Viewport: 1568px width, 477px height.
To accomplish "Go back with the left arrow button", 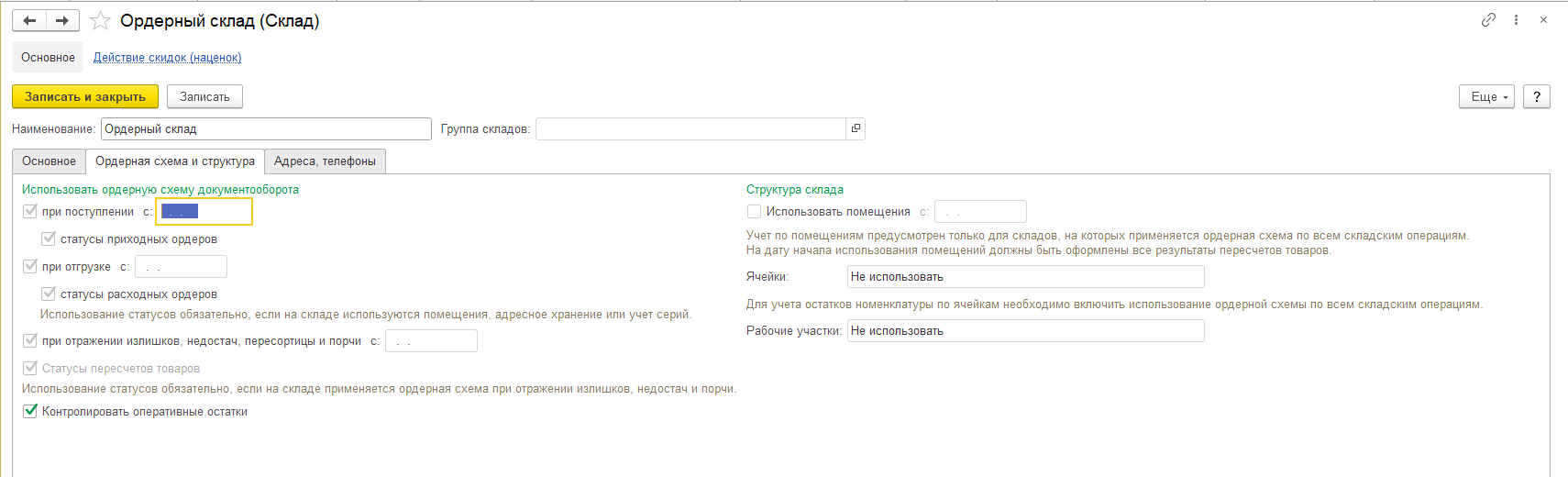I will [29, 20].
